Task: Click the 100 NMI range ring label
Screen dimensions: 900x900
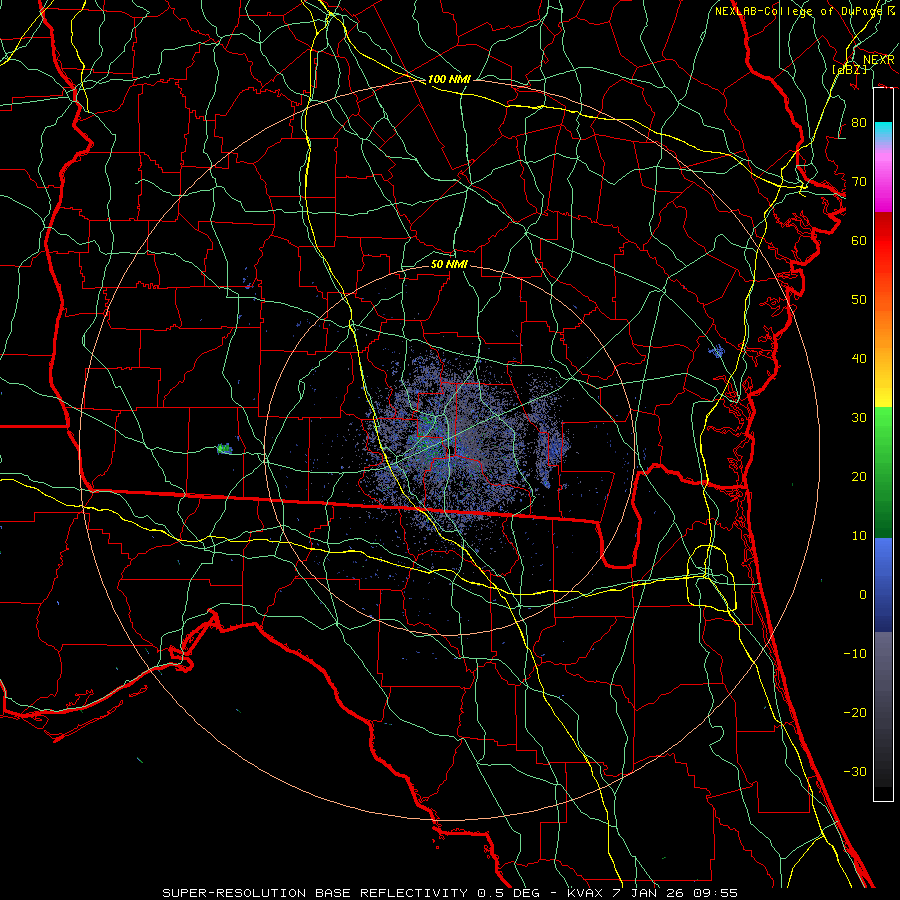Action: pos(449,79)
